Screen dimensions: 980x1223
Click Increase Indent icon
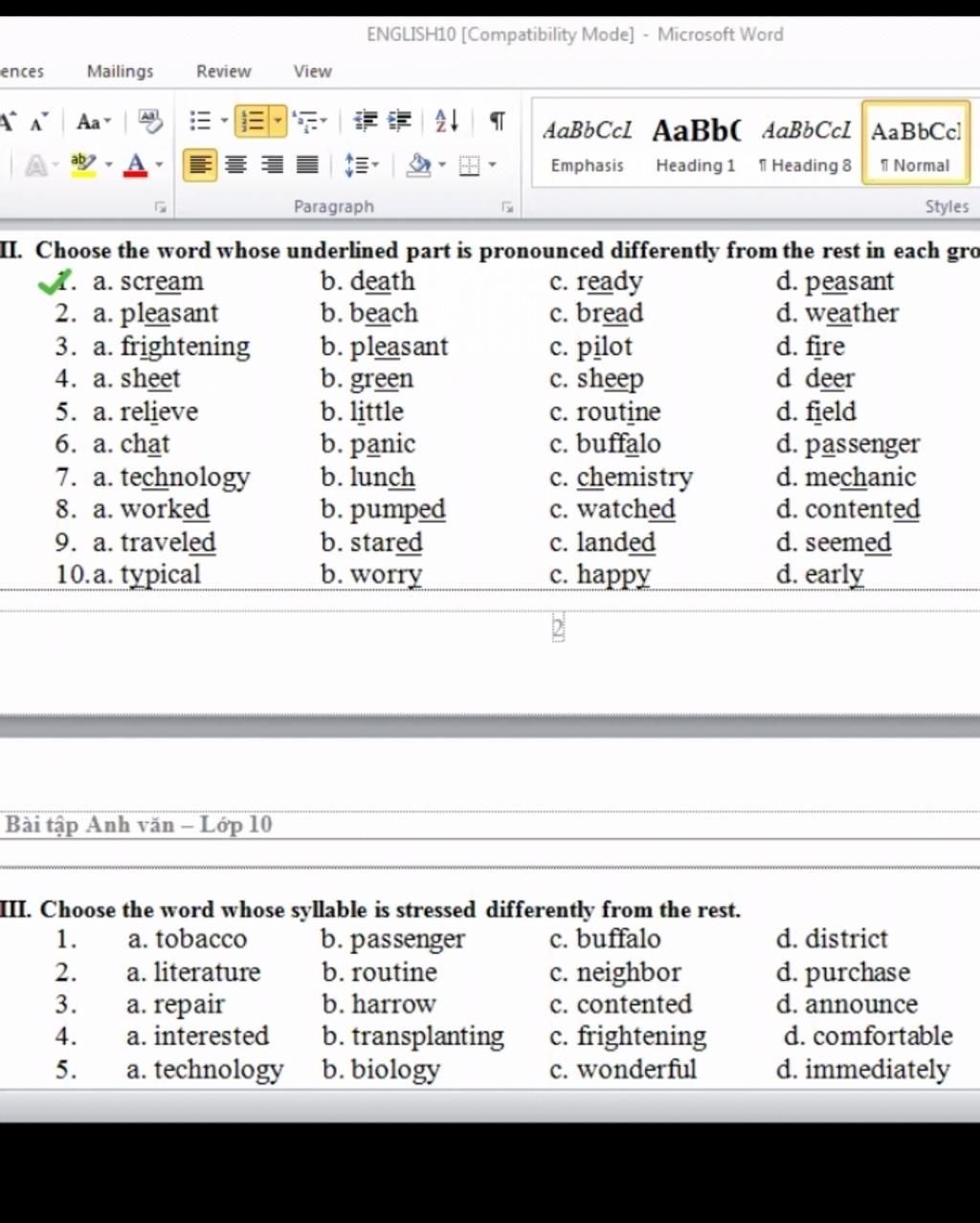pyautogui.click(x=399, y=121)
